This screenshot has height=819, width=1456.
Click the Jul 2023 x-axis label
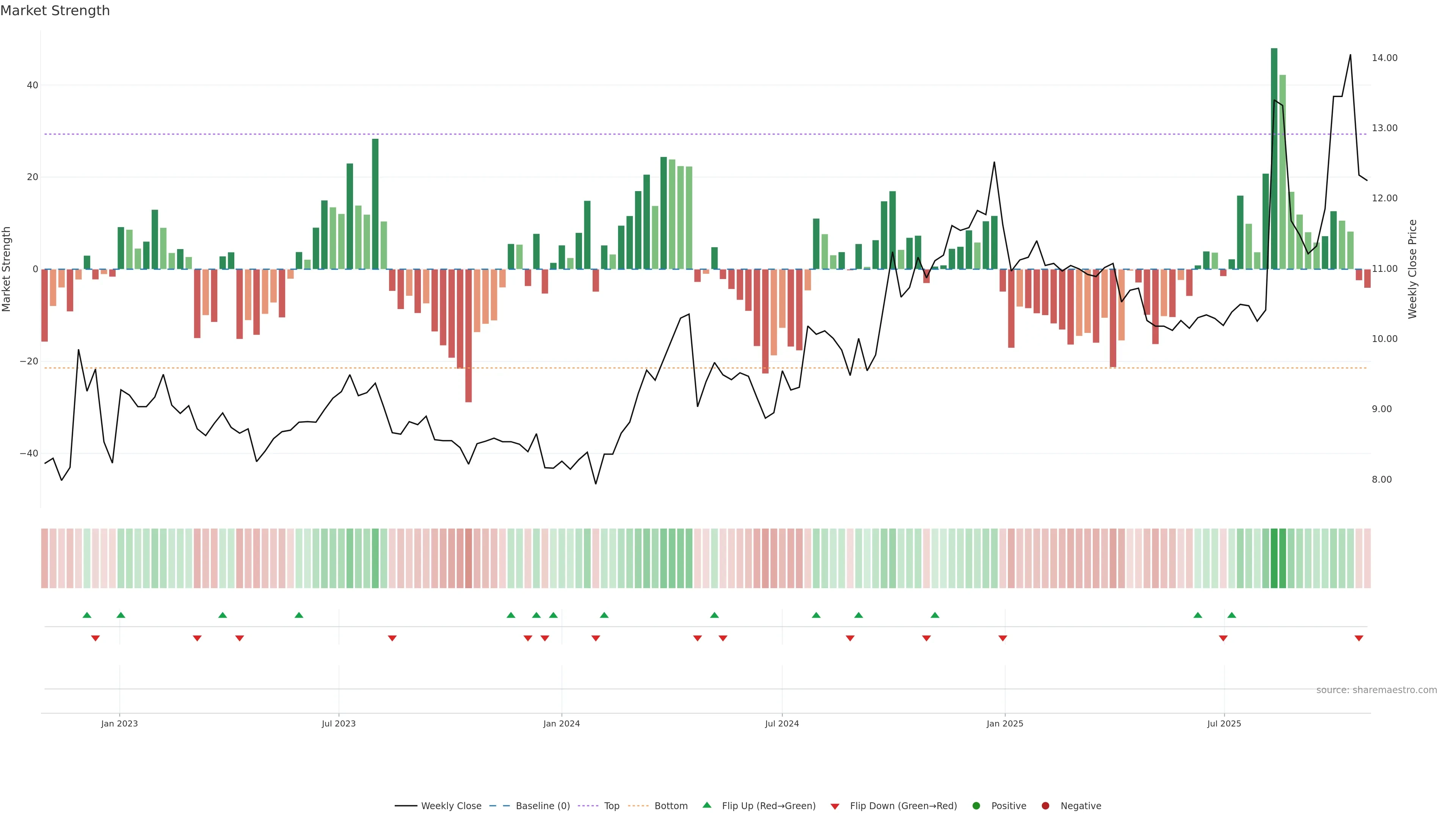pyautogui.click(x=339, y=723)
